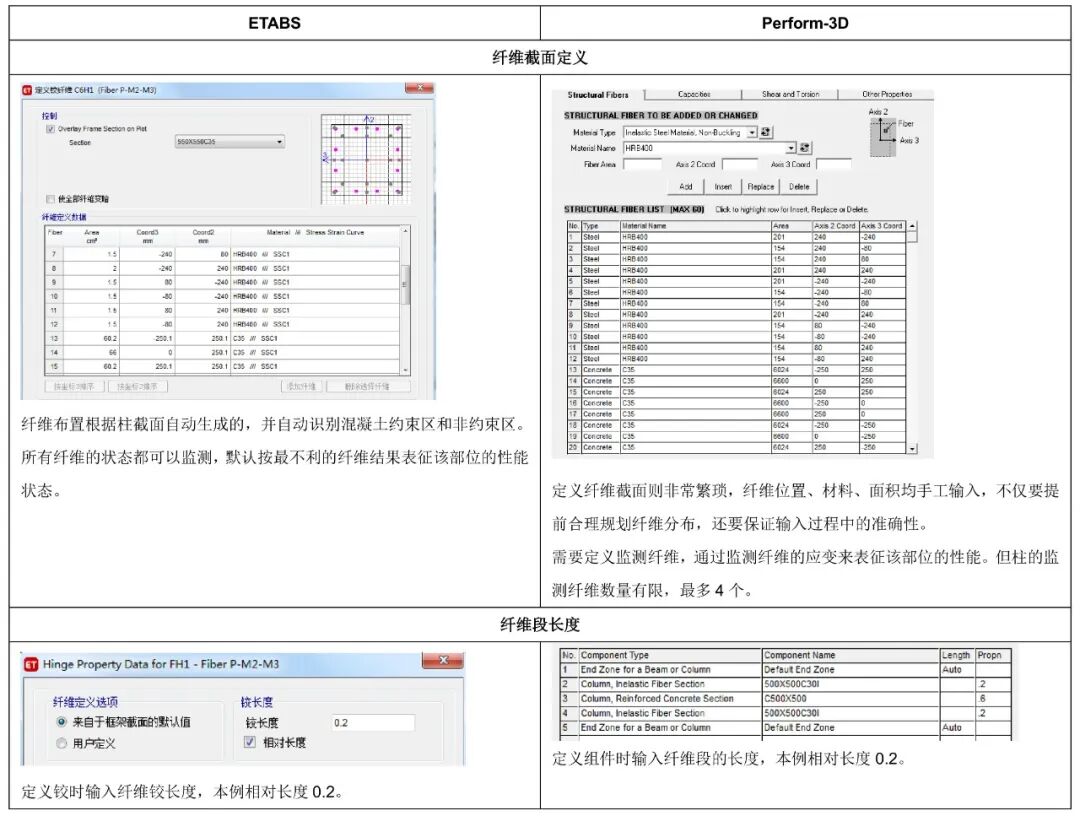Click the Add button
1080x816 pixels.
(686, 185)
